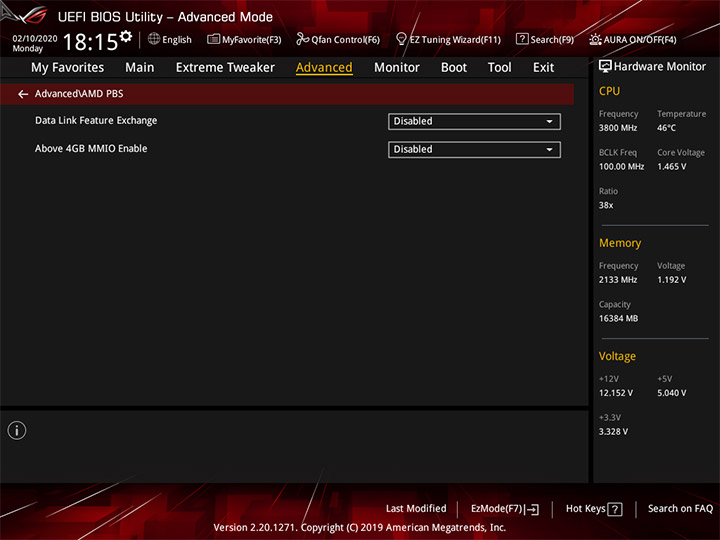Click the English language button
The width and height of the screenshot is (720, 540).
click(x=170, y=39)
